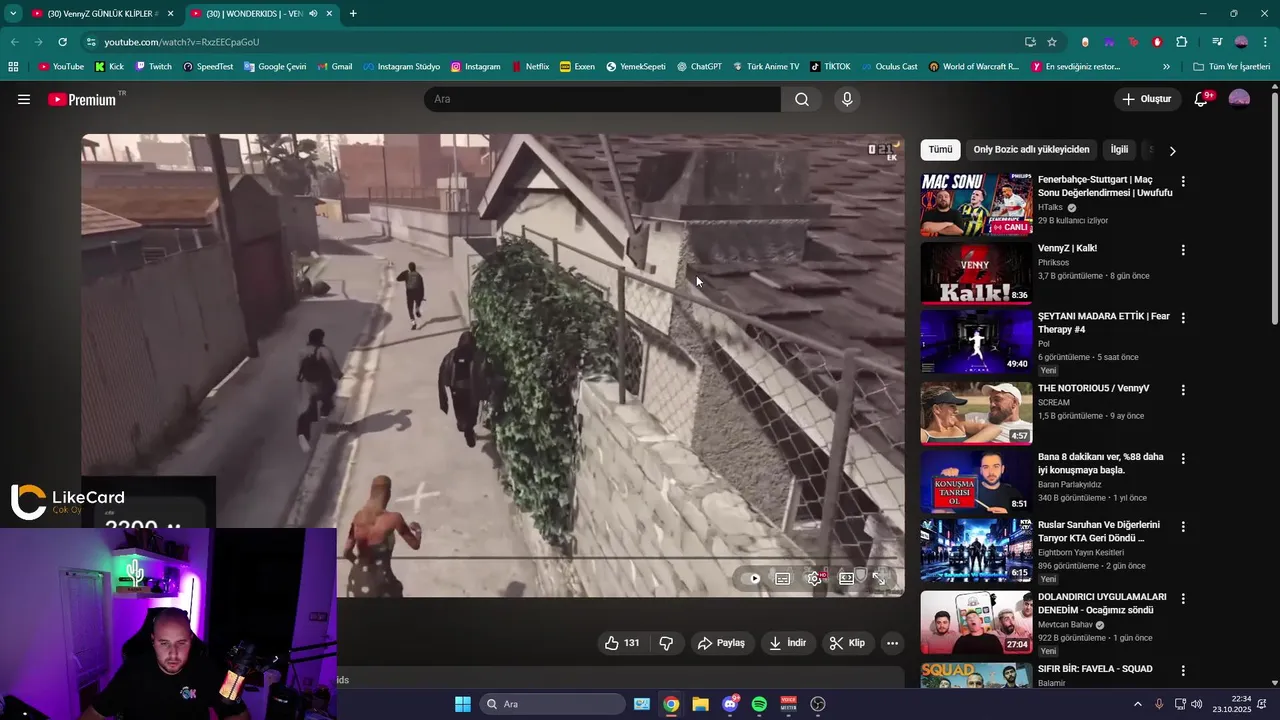The height and width of the screenshot is (720, 1280).
Task: Select the Tümü filter chip
Action: (940, 150)
